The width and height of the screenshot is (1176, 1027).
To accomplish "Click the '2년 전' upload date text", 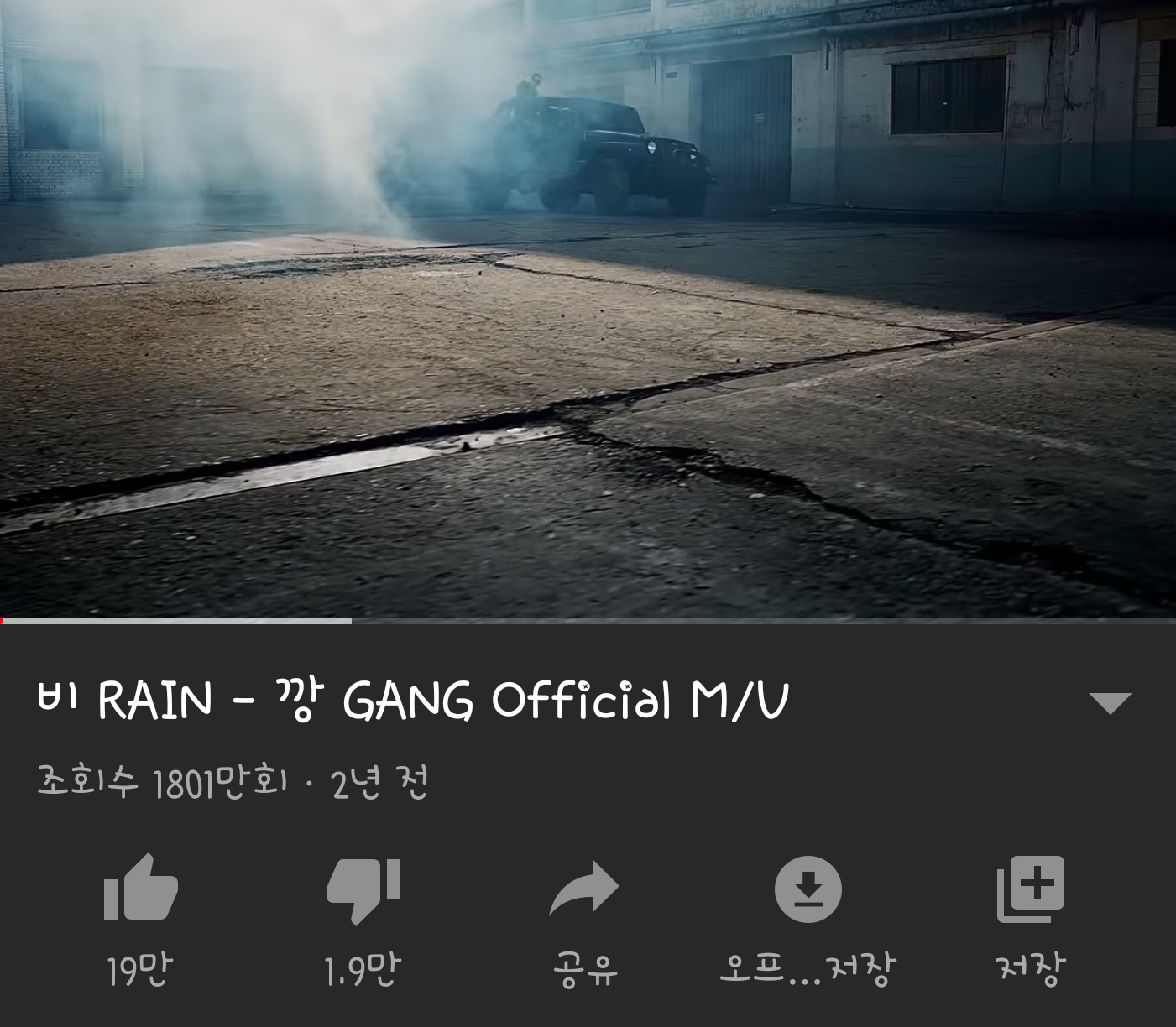I will (379, 783).
